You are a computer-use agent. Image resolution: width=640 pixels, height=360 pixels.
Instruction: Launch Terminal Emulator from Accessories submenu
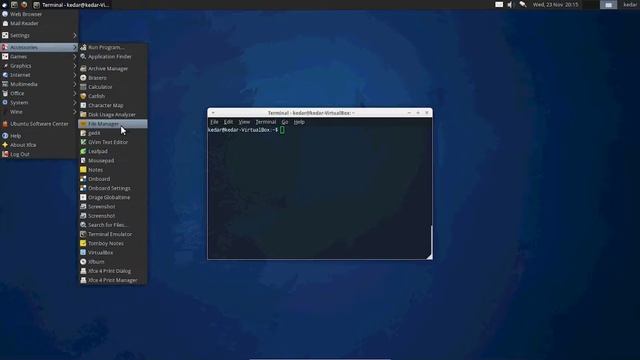[x=113, y=234]
